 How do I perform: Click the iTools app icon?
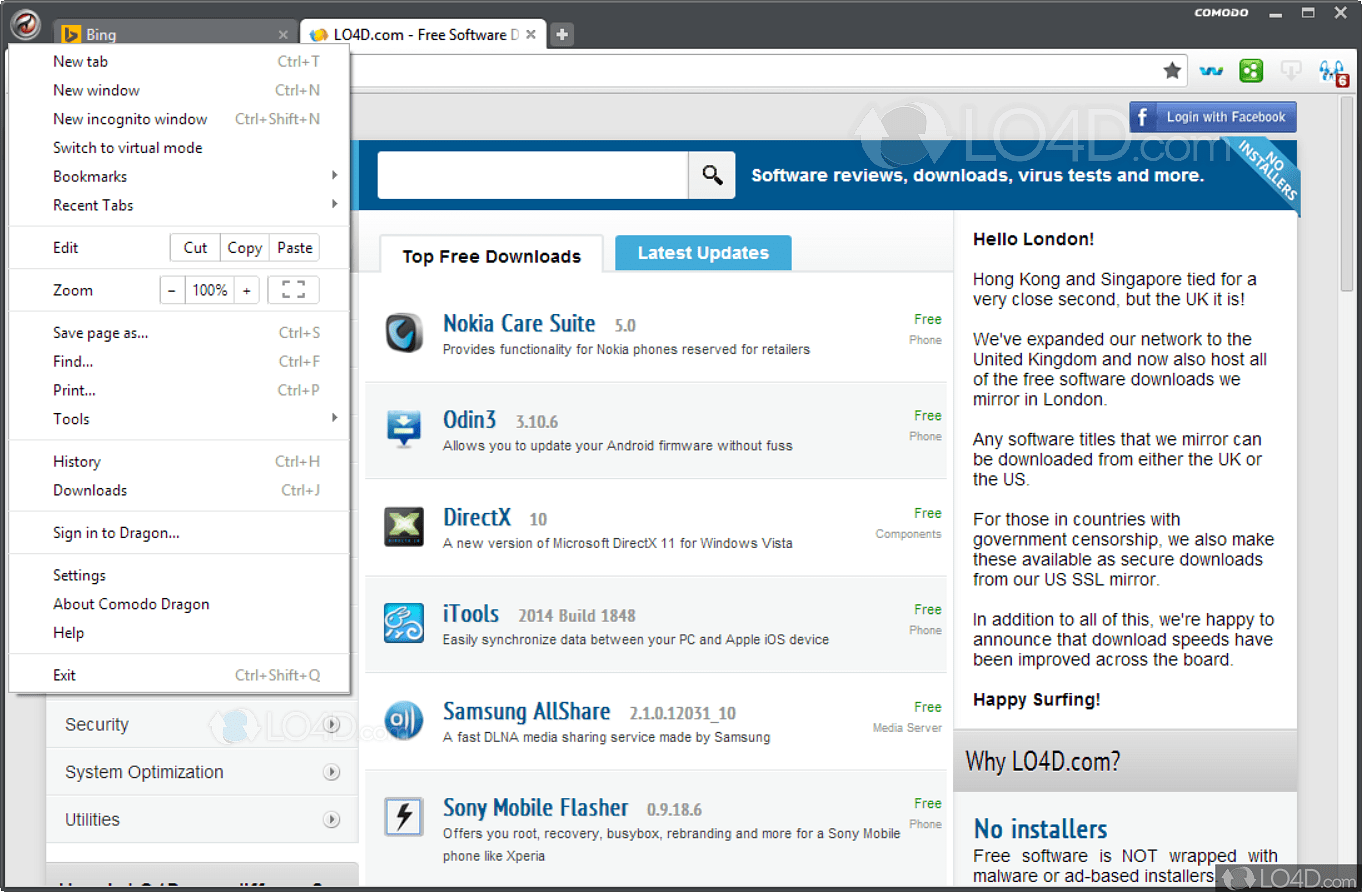[404, 623]
